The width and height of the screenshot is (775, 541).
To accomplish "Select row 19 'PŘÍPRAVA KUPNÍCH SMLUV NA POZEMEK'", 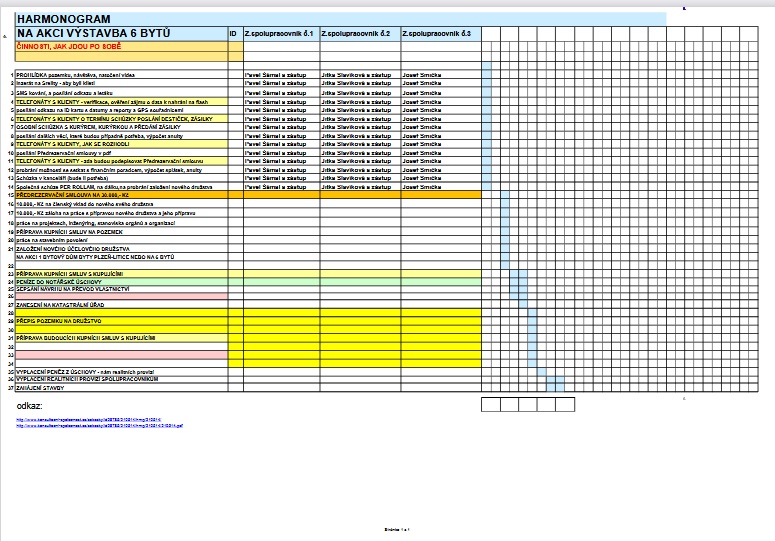I will coord(122,232).
